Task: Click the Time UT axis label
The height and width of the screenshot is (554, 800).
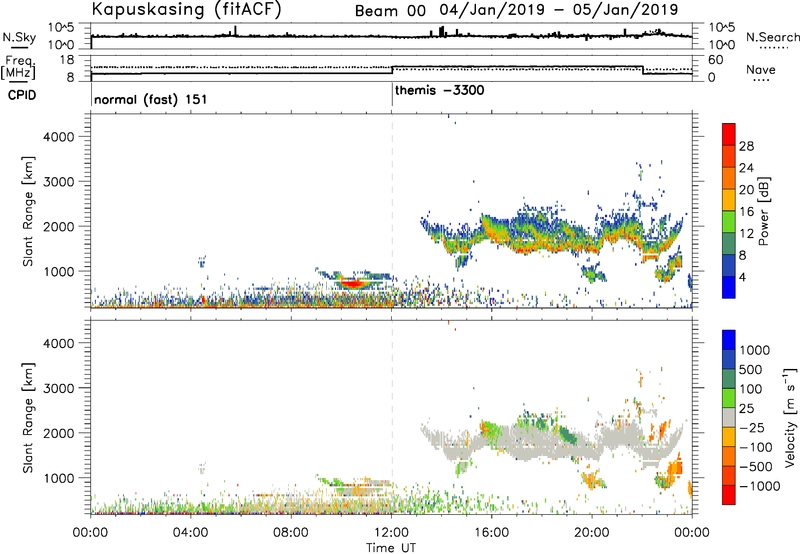Action: (391, 548)
